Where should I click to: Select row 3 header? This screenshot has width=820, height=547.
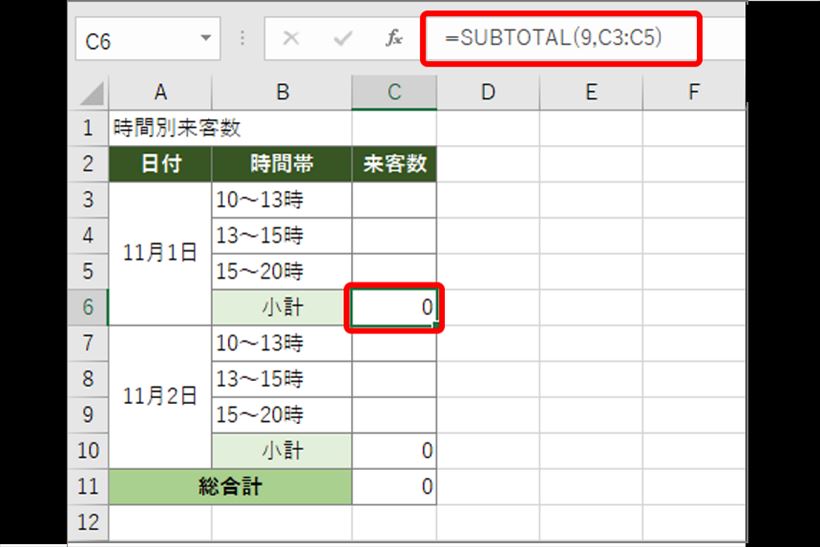[88, 200]
